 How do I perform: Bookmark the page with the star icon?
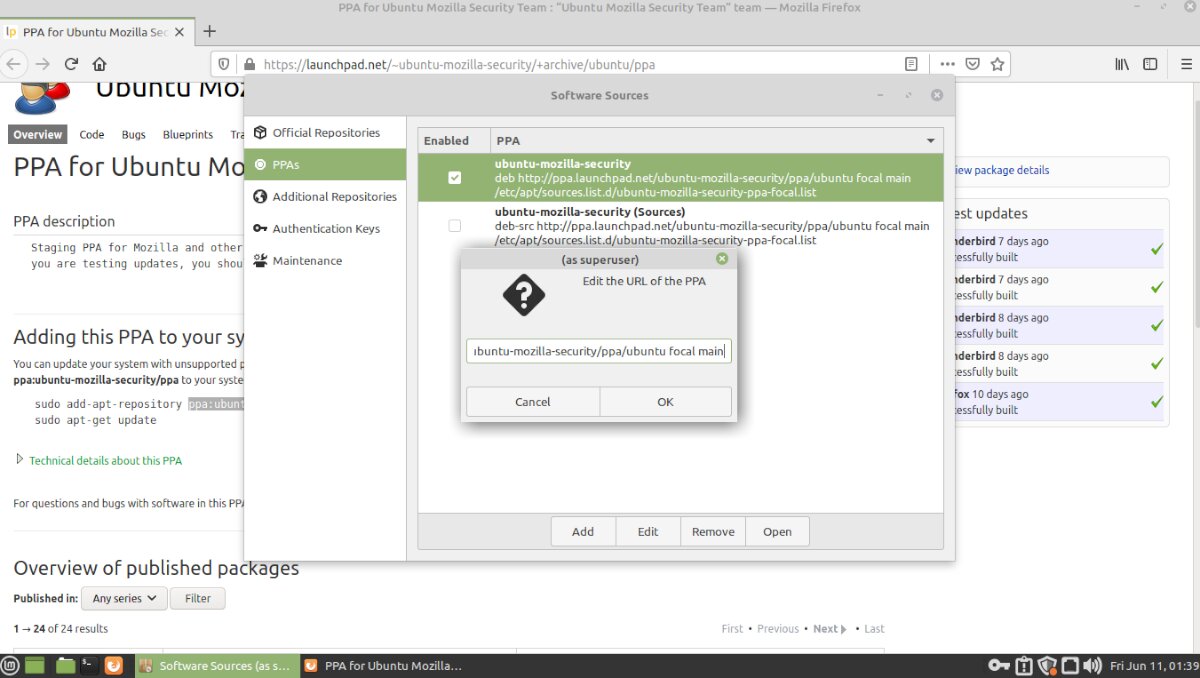[x=995, y=63]
